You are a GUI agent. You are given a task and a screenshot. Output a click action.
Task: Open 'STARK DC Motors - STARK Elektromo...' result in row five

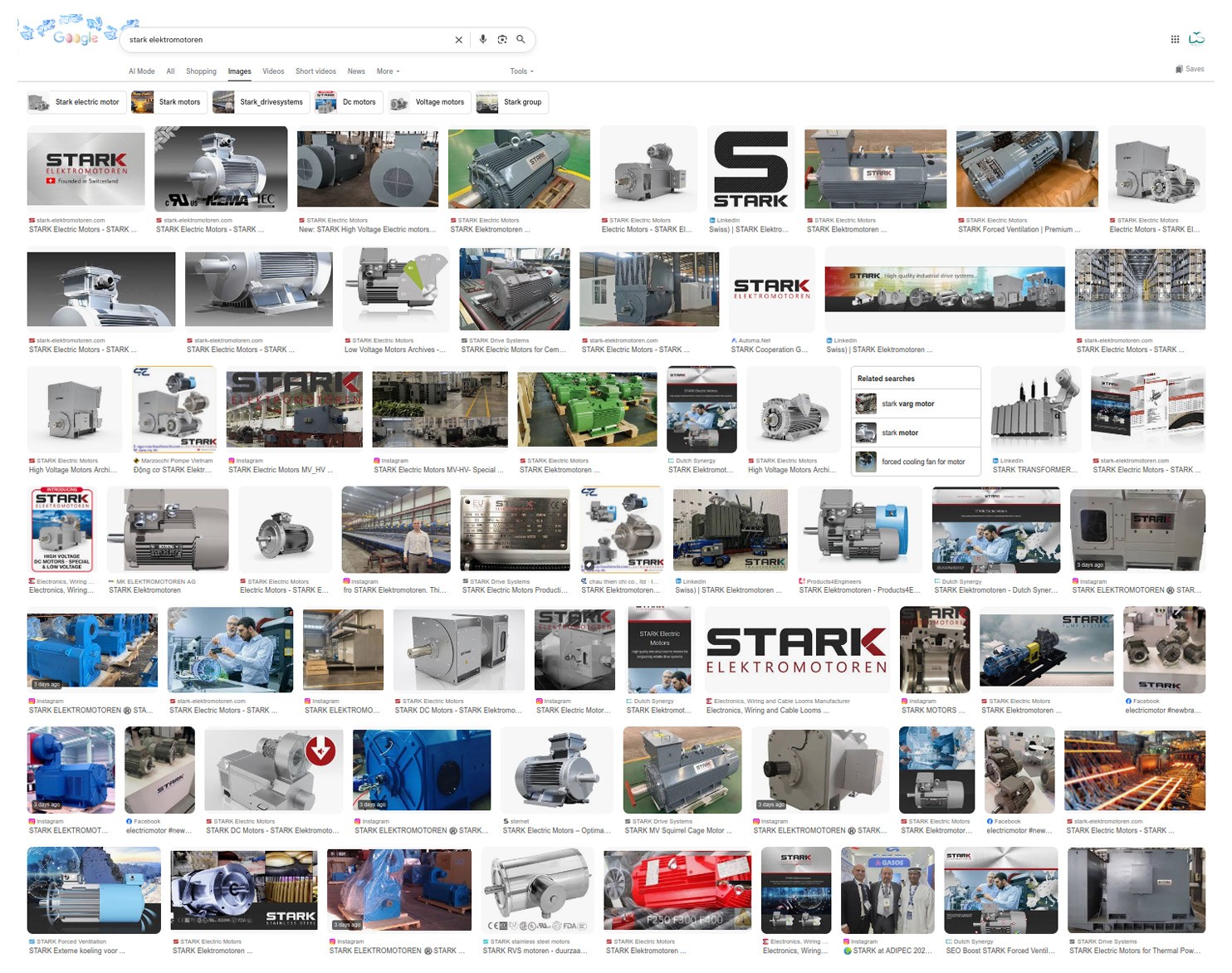[458, 711]
